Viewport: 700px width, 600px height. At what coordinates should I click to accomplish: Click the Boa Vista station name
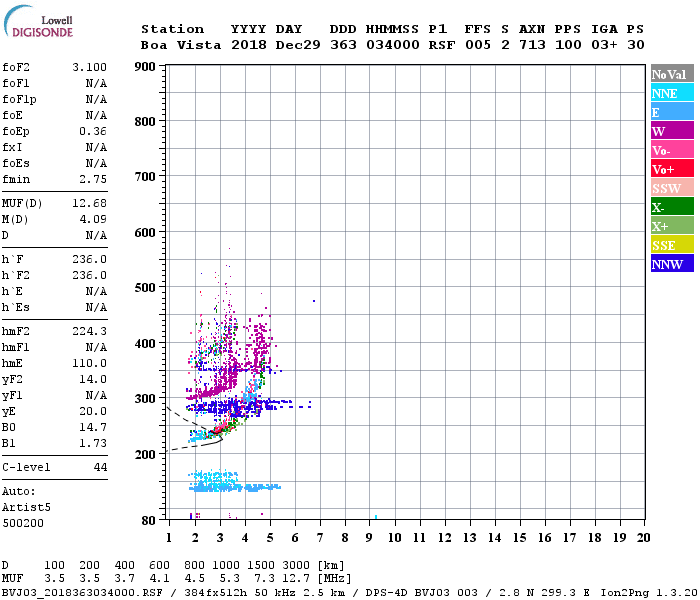[181, 45]
